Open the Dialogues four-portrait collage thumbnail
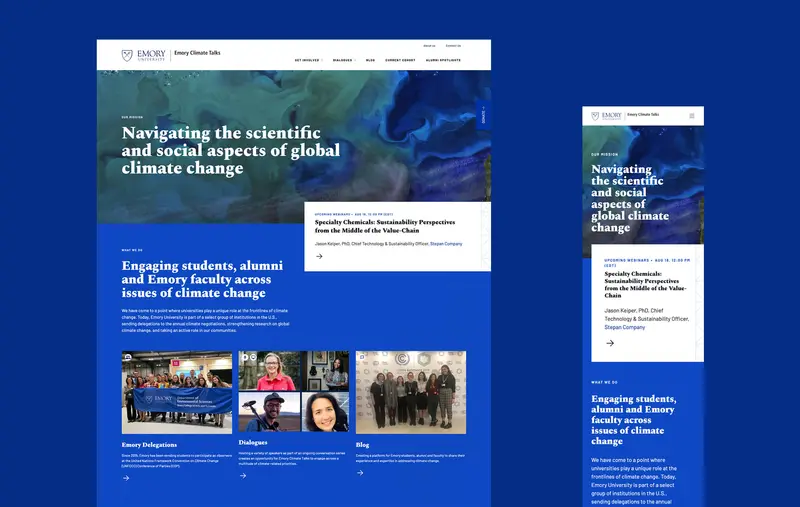This screenshot has height=507, width=800. (x=294, y=391)
